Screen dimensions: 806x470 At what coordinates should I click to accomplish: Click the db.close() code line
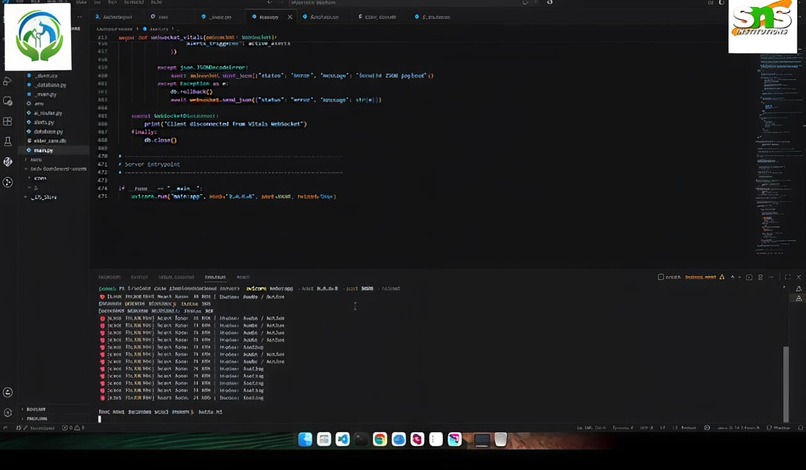click(x=160, y=140)
